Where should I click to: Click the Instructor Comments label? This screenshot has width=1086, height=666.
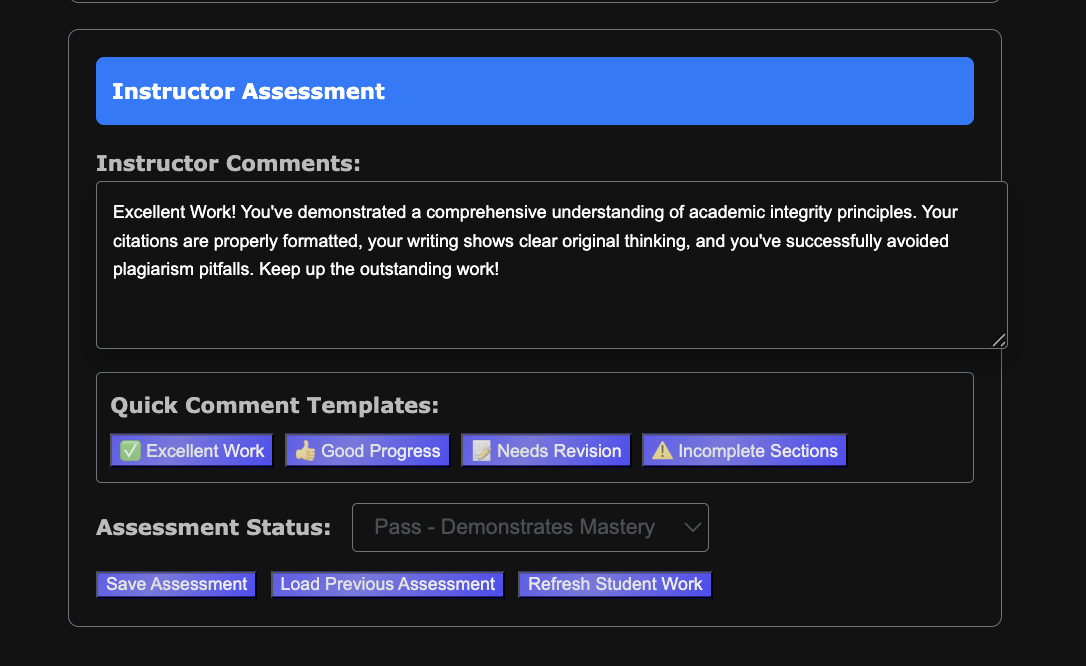pos(228,163)
